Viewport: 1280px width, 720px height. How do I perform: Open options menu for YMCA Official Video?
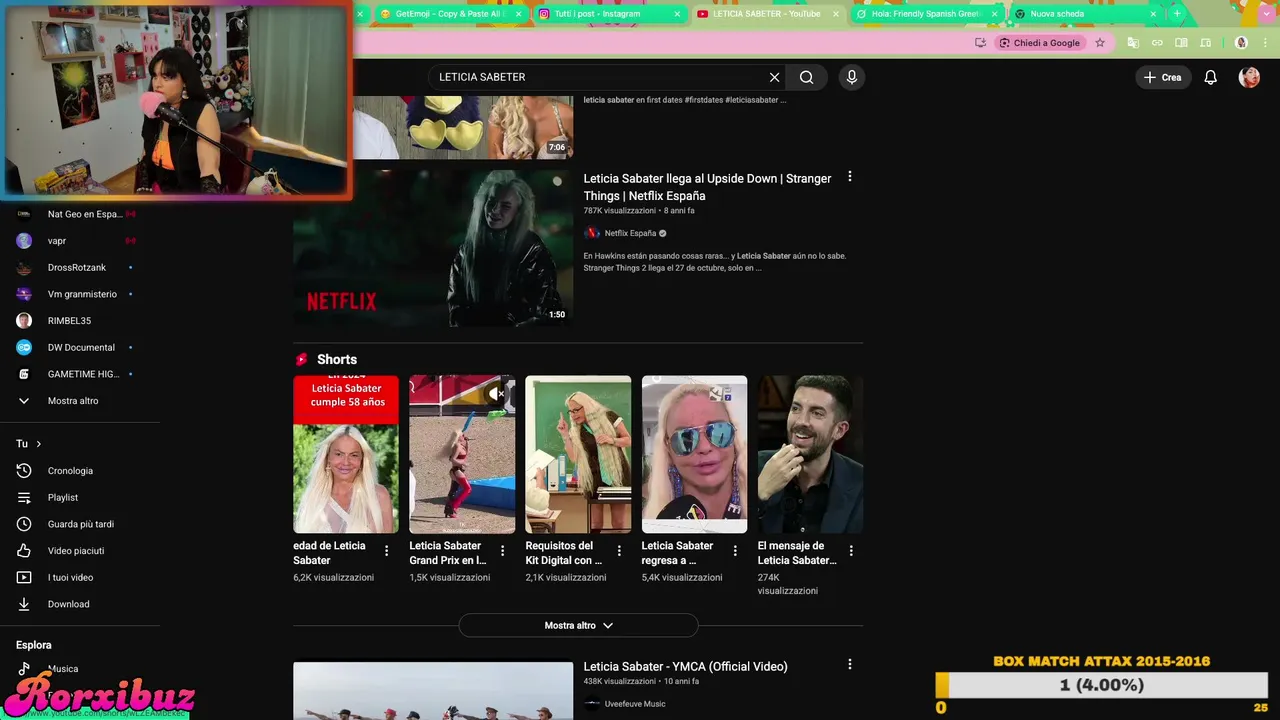pyautogui.click(x=850, y=664)
